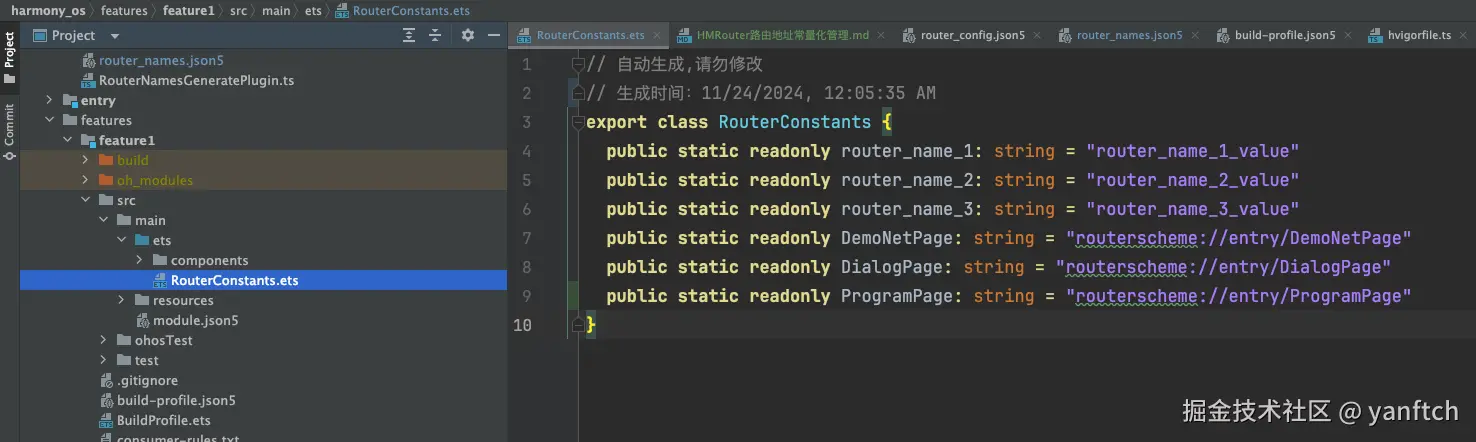Click the RouterConstants class name in editor
This screenshot has width=1476, height=442.
click(795, 122)
